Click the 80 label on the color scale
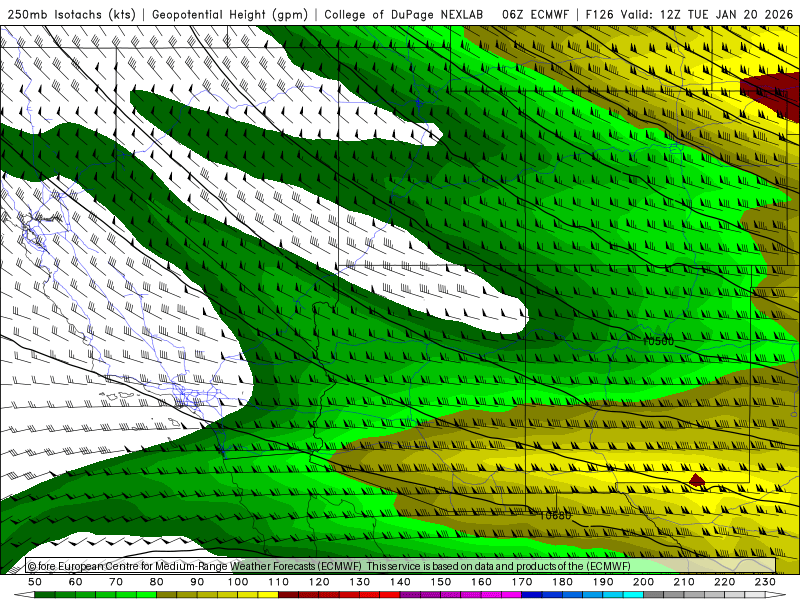The image size is (800, 600). pyautogui.click(x=157, y=582)
